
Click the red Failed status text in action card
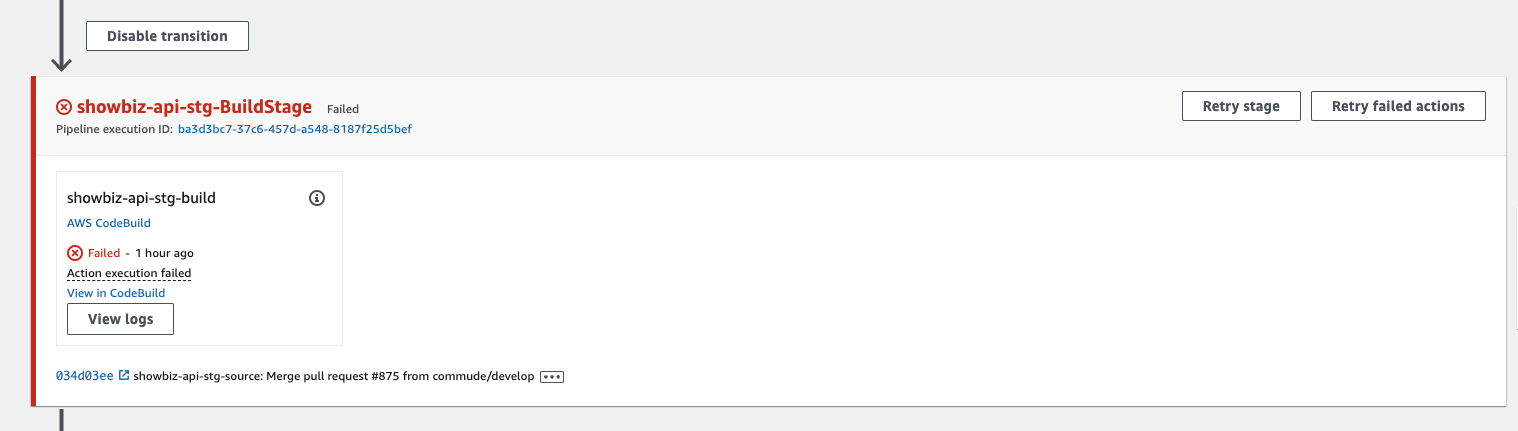pos(104,253)
